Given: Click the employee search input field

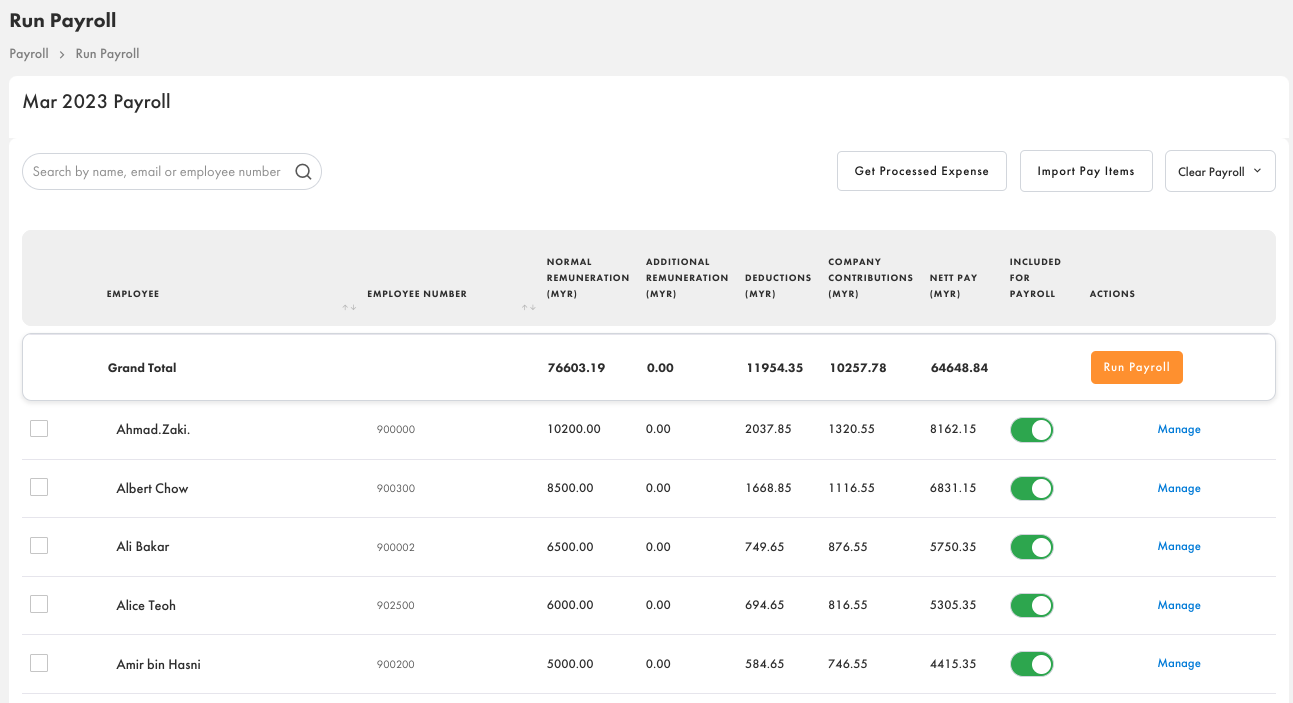Looking at the screenshot, I should [x=160, y=171].
